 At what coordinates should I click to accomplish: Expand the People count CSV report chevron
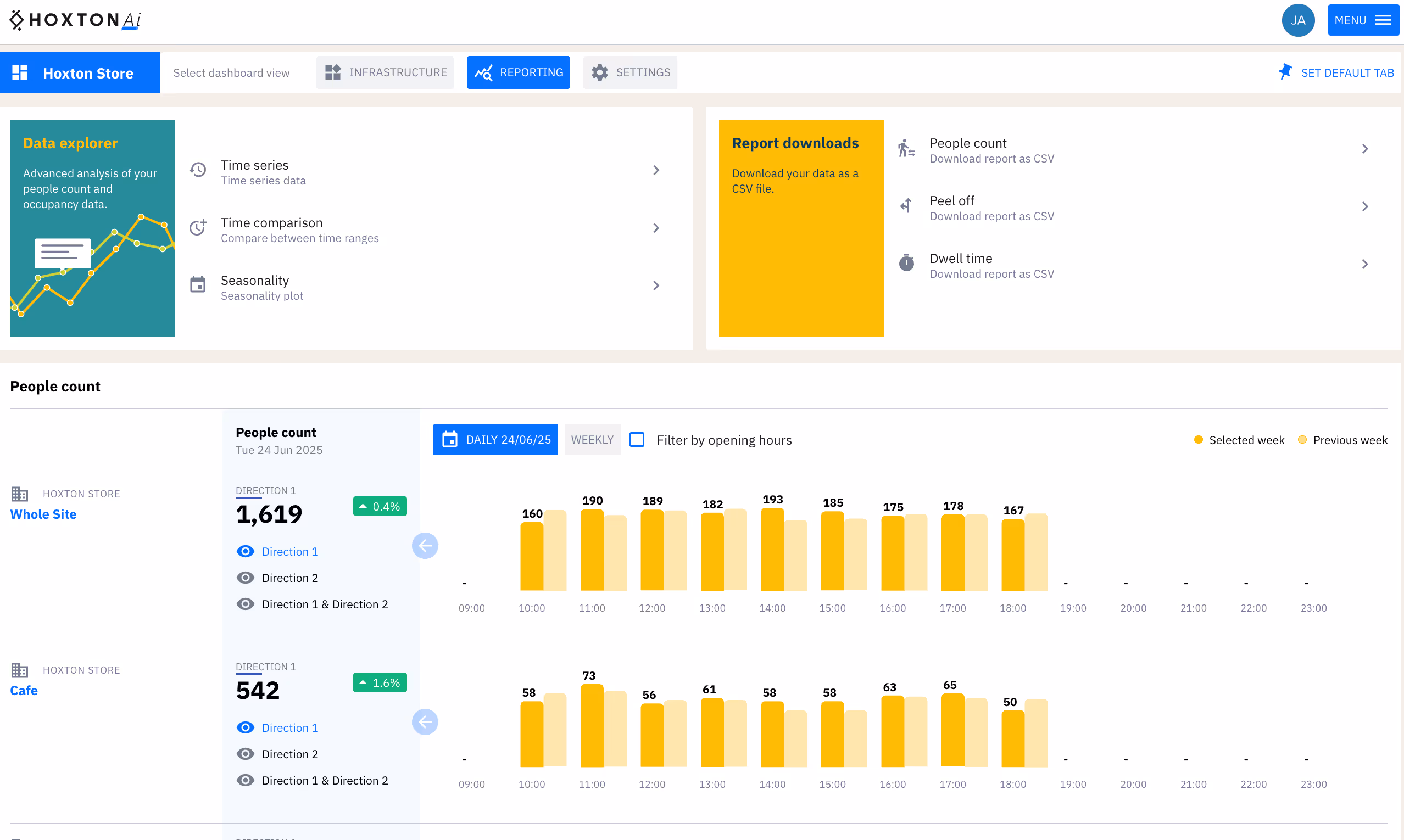click(x=1365, y=148)
